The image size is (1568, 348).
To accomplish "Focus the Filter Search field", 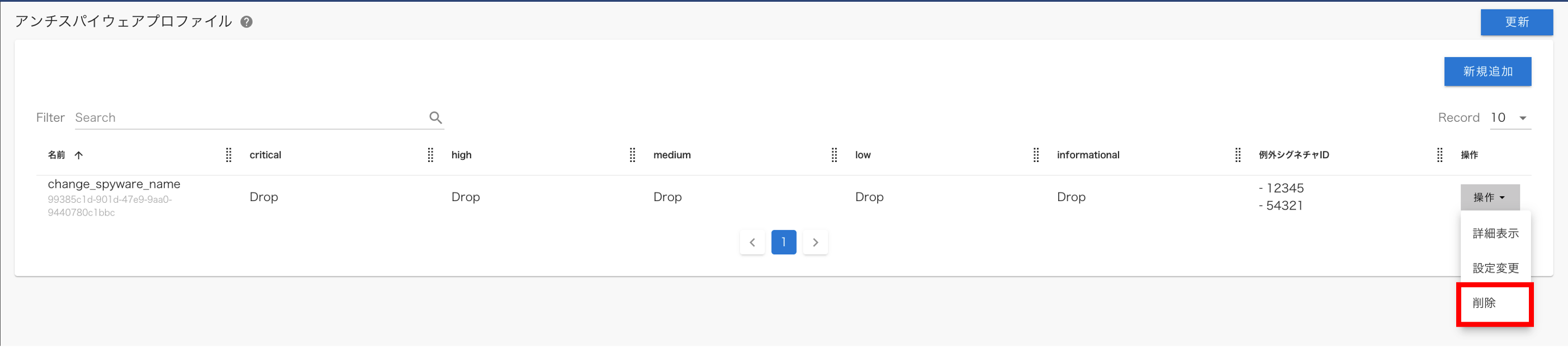I will [249, 117].
